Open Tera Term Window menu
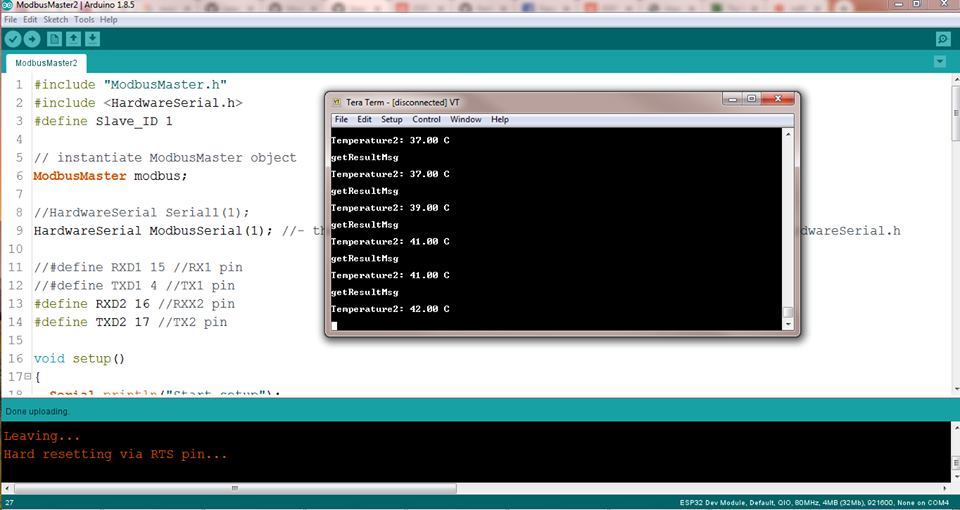The width and height of the screenshot is (960, 510). 466,119
